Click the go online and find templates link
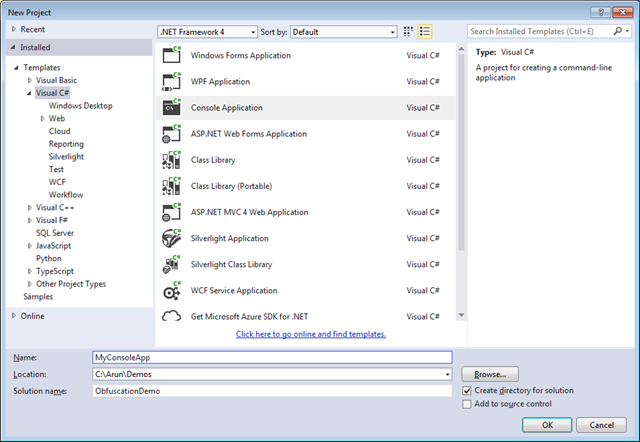This screenshot has height=442, width=640. click(311, 334)
